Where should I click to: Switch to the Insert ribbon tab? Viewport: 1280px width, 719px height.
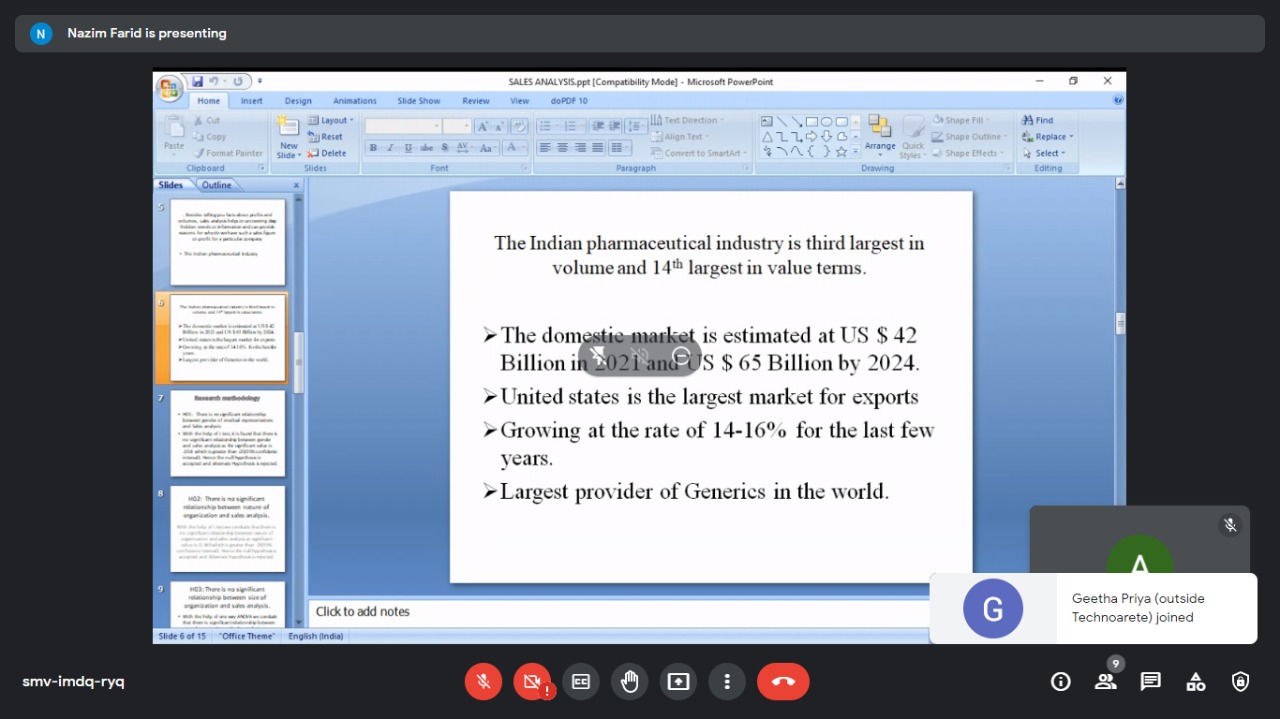click(x=252, y=101)
